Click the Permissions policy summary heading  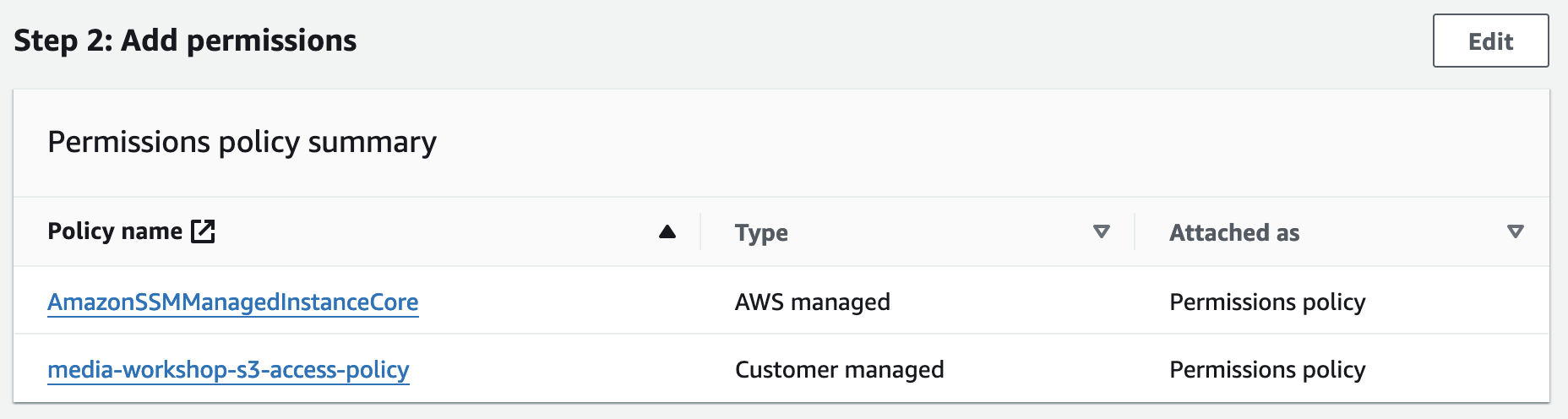242,142
